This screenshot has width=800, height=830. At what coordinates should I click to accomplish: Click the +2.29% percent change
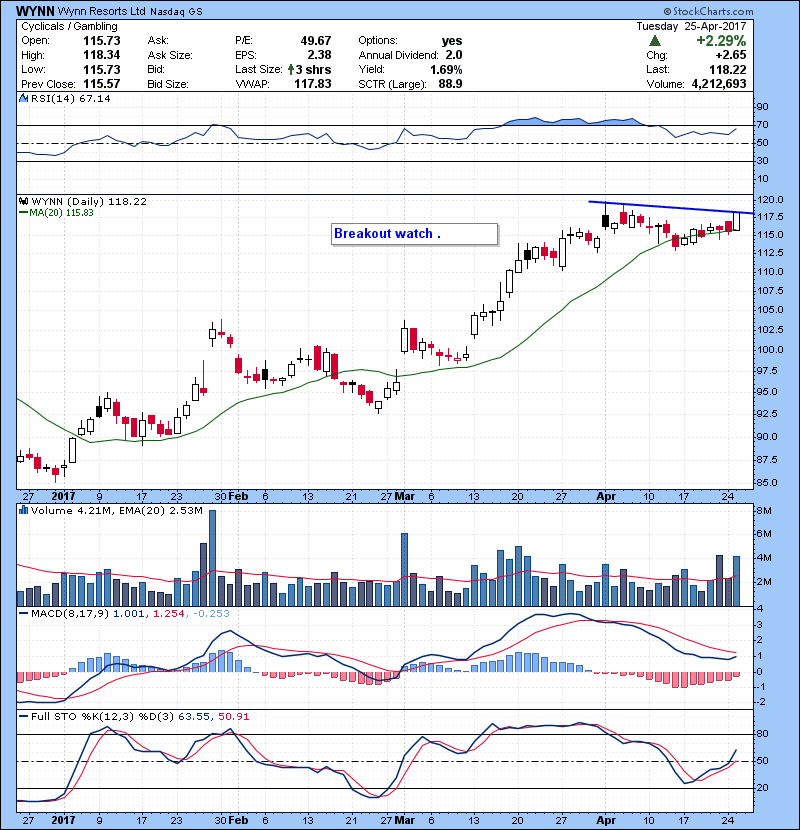pyautogui.click(x=721, y=41)
